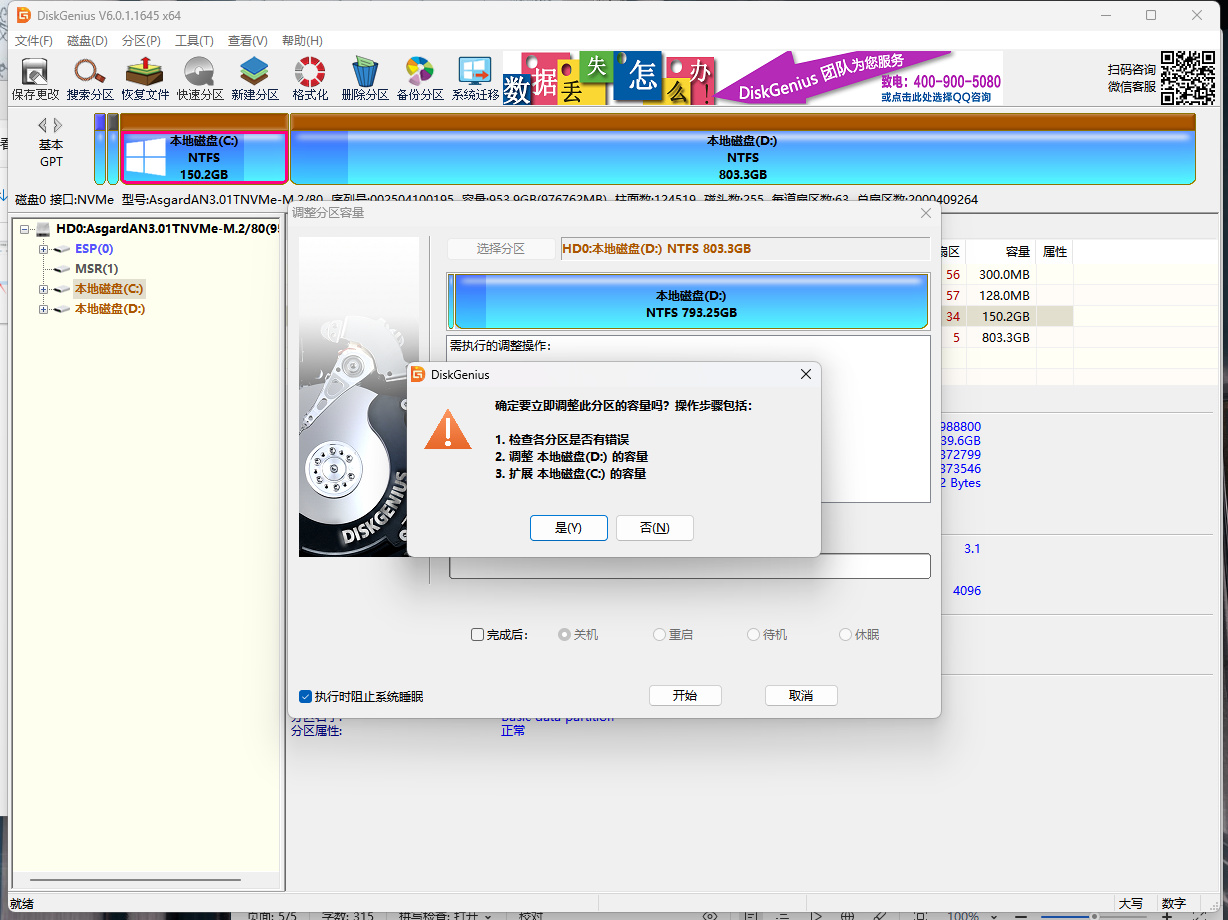Select 本地磁盘(D:) in the tree

[109, 309]
